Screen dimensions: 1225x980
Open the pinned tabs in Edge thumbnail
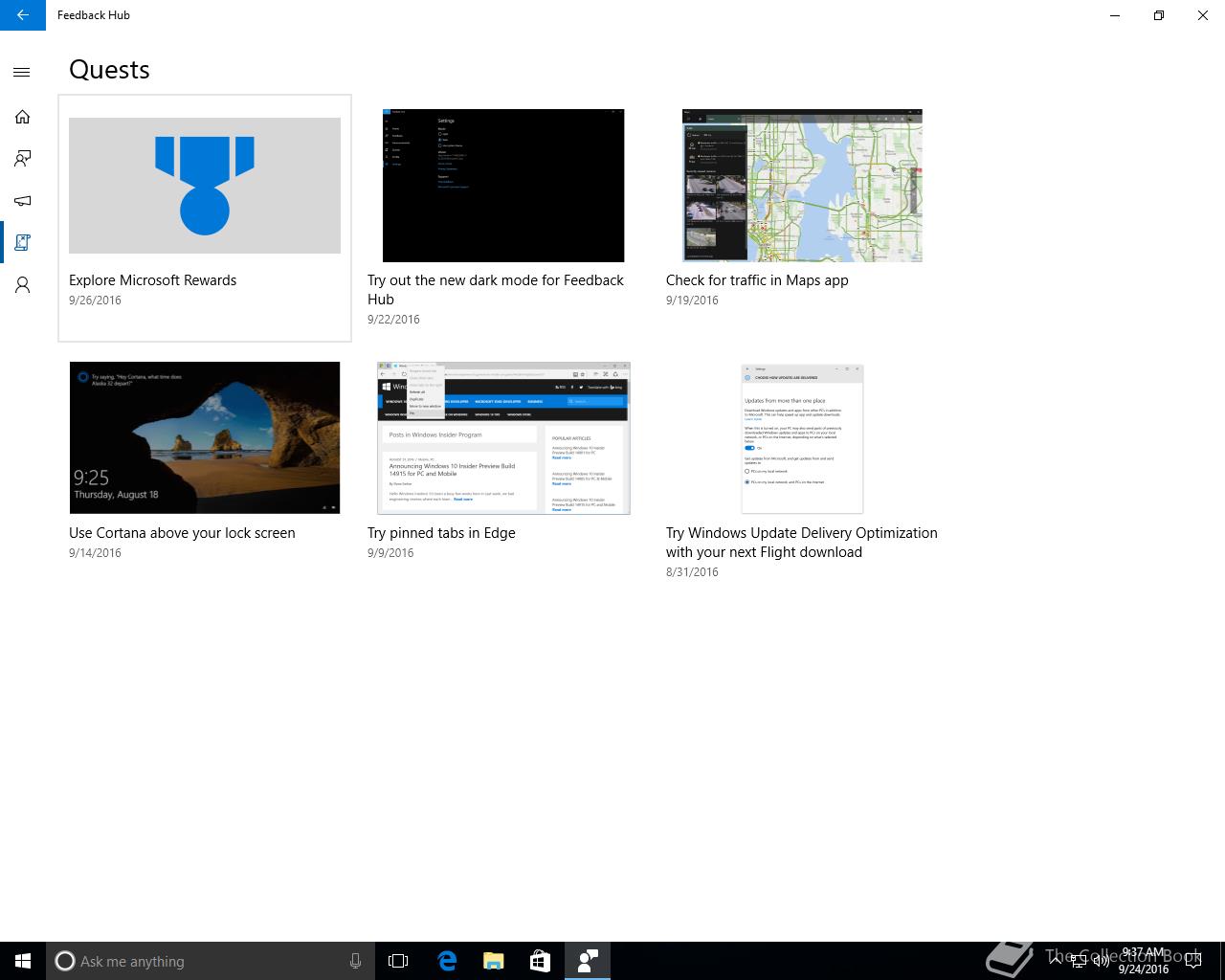(503, 438)
